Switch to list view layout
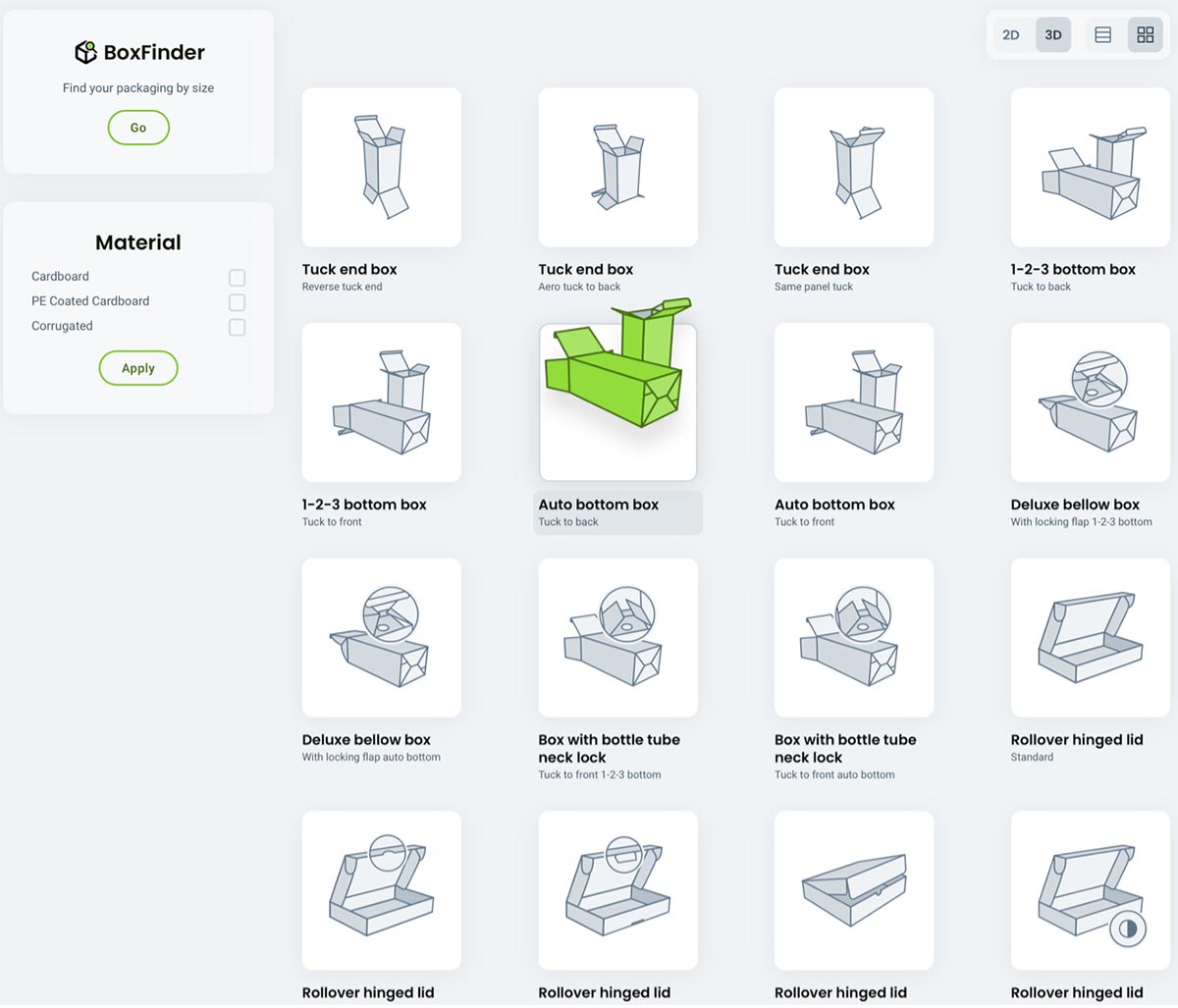This screenshot has width=1178, height=1008. click(x=1102, y=34)
